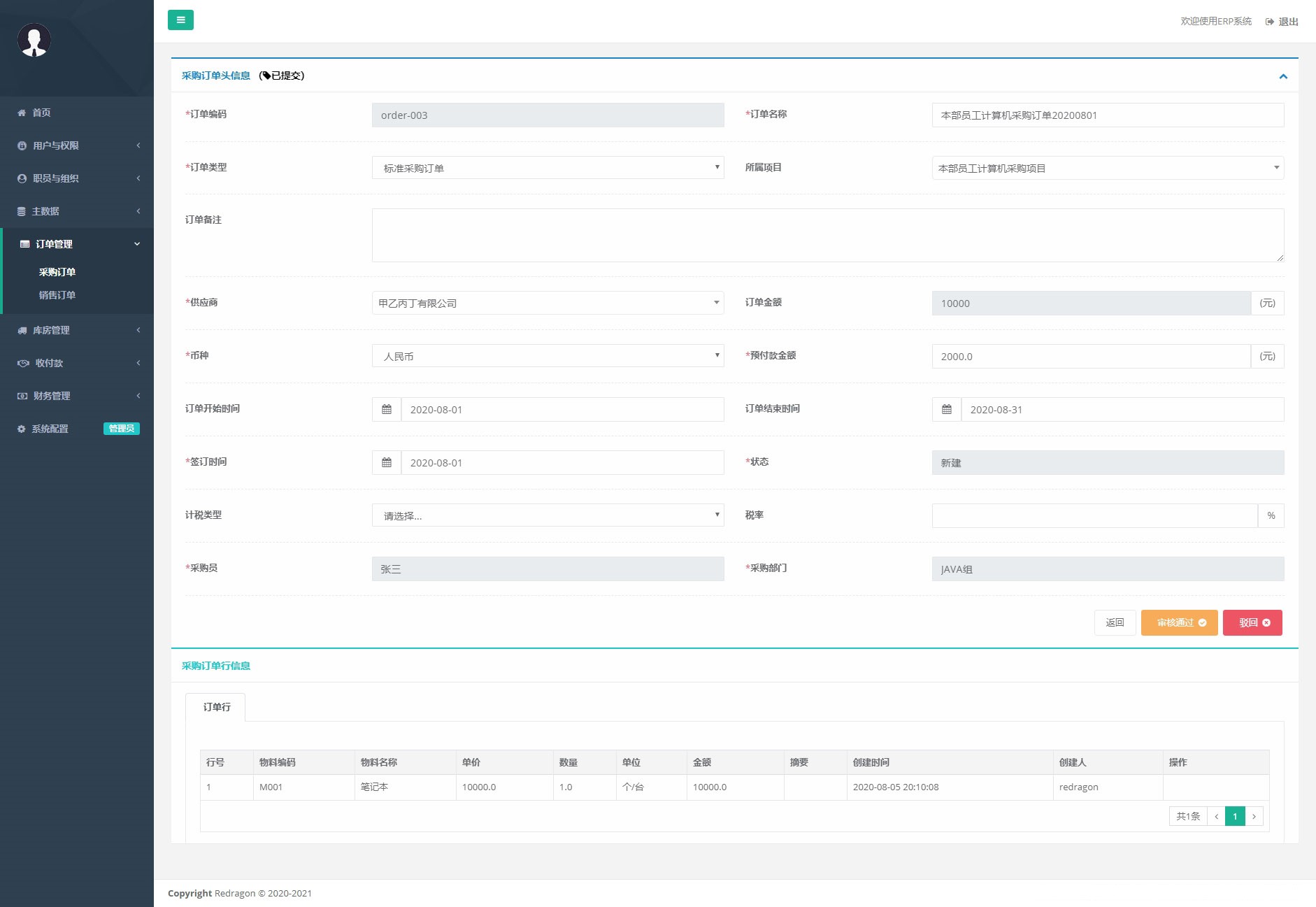Image resolution: width=1316 pixels, height=907 pixels.
Task: Click the red 驳回 reject button
Action: (1252, 623)
